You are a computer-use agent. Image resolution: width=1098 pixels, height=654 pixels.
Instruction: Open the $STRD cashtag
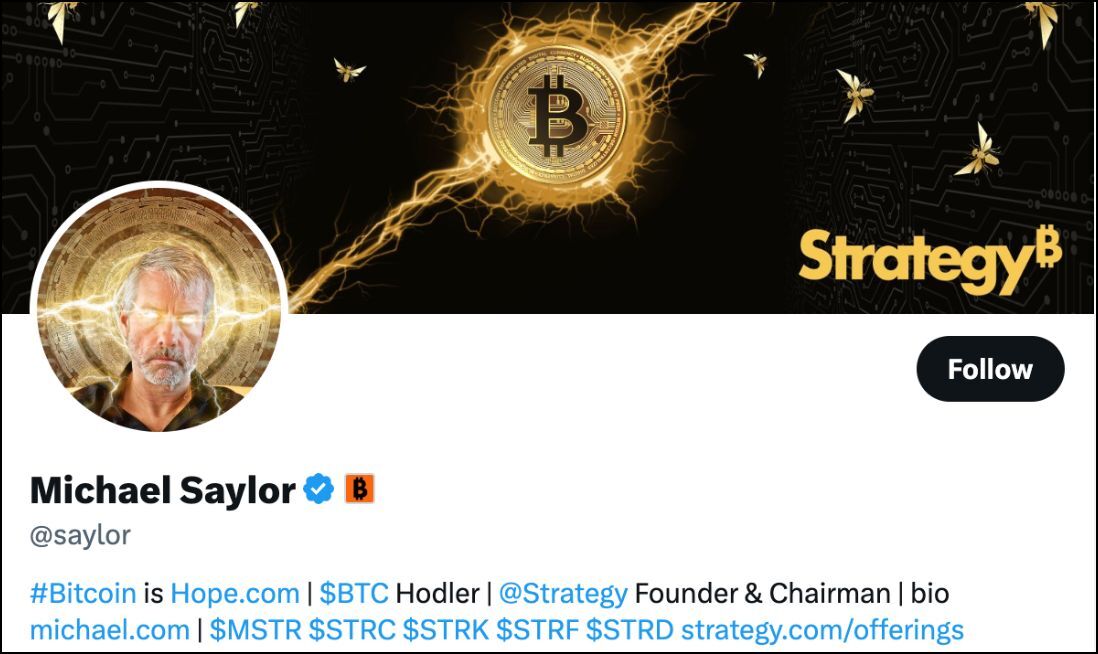pos(630,629)
